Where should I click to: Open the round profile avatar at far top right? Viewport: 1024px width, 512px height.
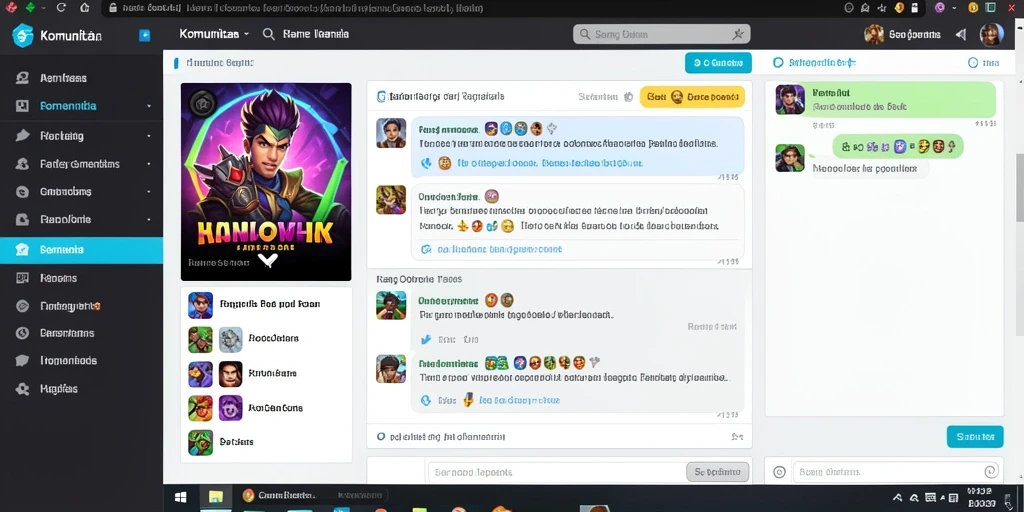(x=991, y=35)
